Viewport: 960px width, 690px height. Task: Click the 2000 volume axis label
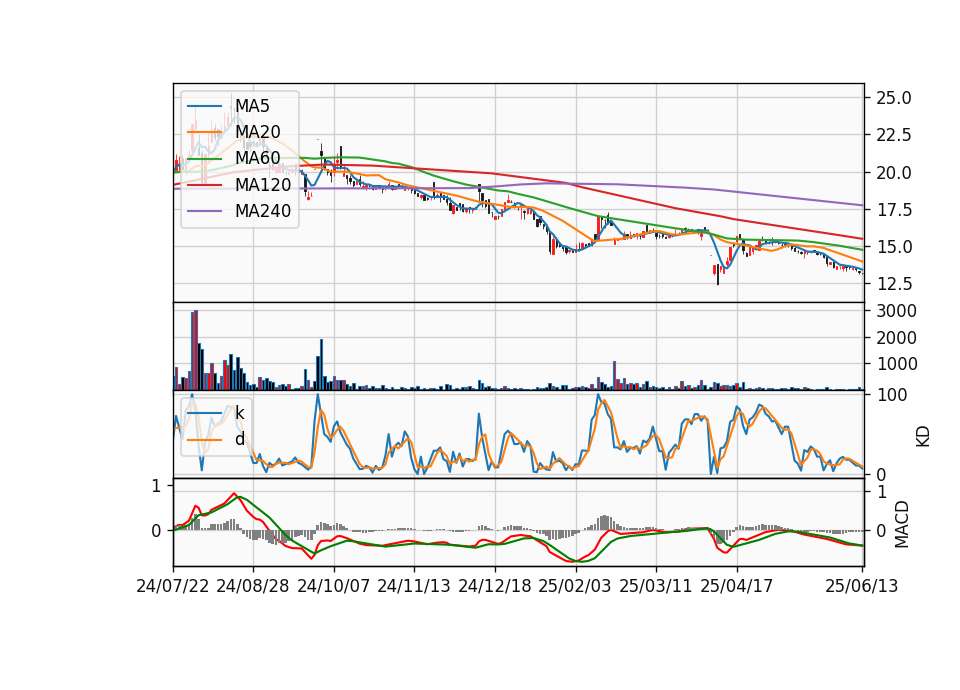(x=896, y=338)
